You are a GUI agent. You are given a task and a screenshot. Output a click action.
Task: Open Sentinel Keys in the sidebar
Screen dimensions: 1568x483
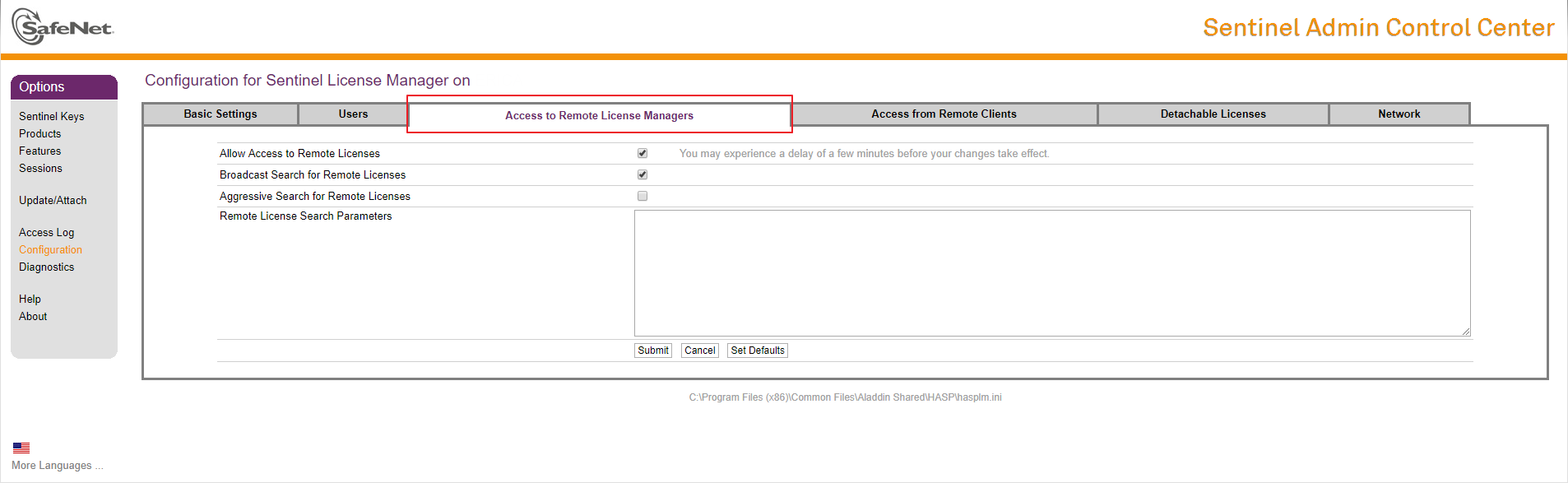[52, 117]
